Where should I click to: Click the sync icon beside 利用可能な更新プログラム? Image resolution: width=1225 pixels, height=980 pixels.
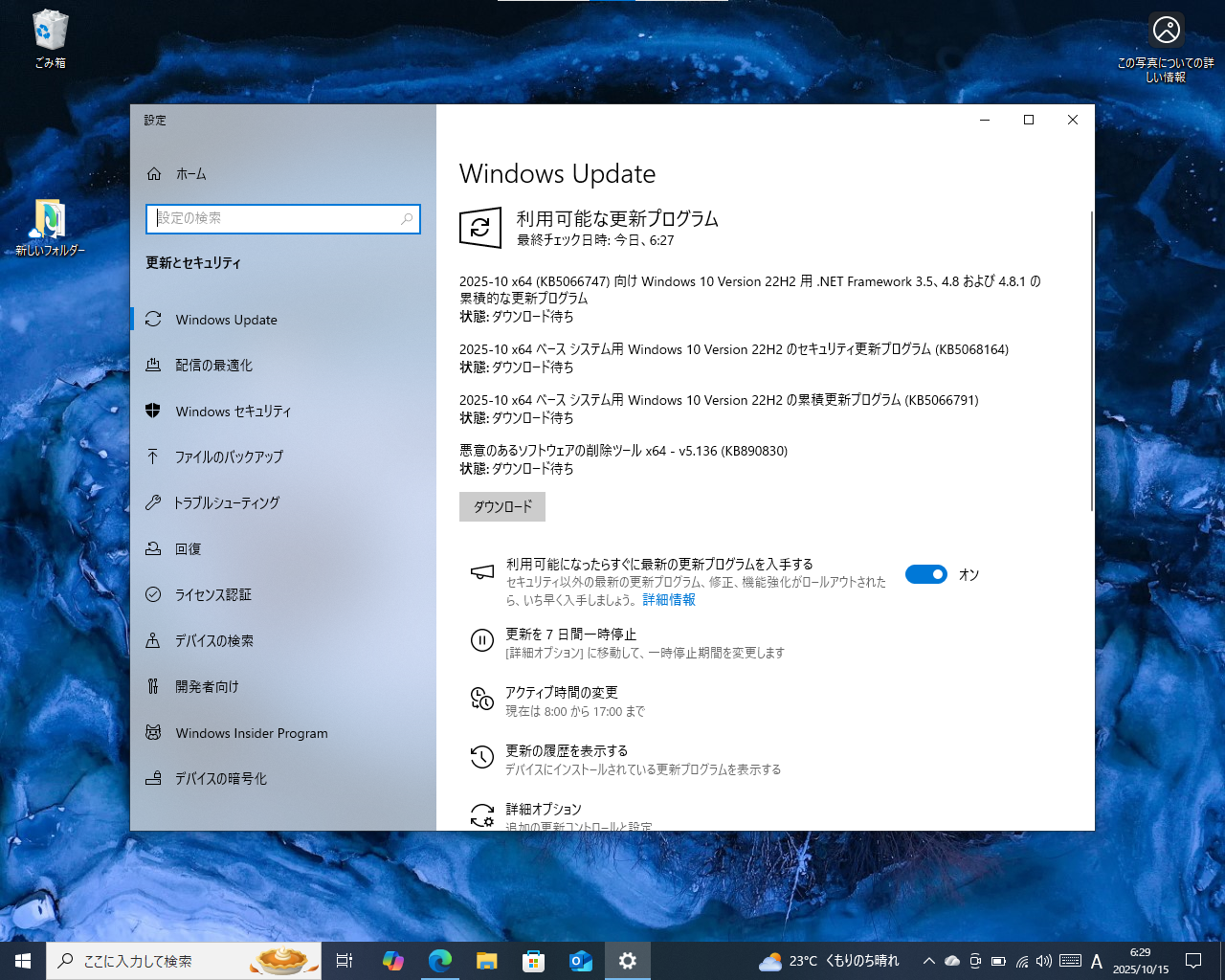tap(481, 228)
